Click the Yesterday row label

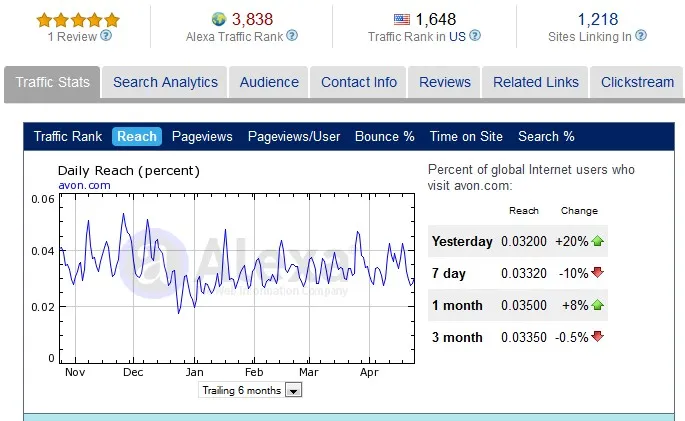tap(462, 241)
